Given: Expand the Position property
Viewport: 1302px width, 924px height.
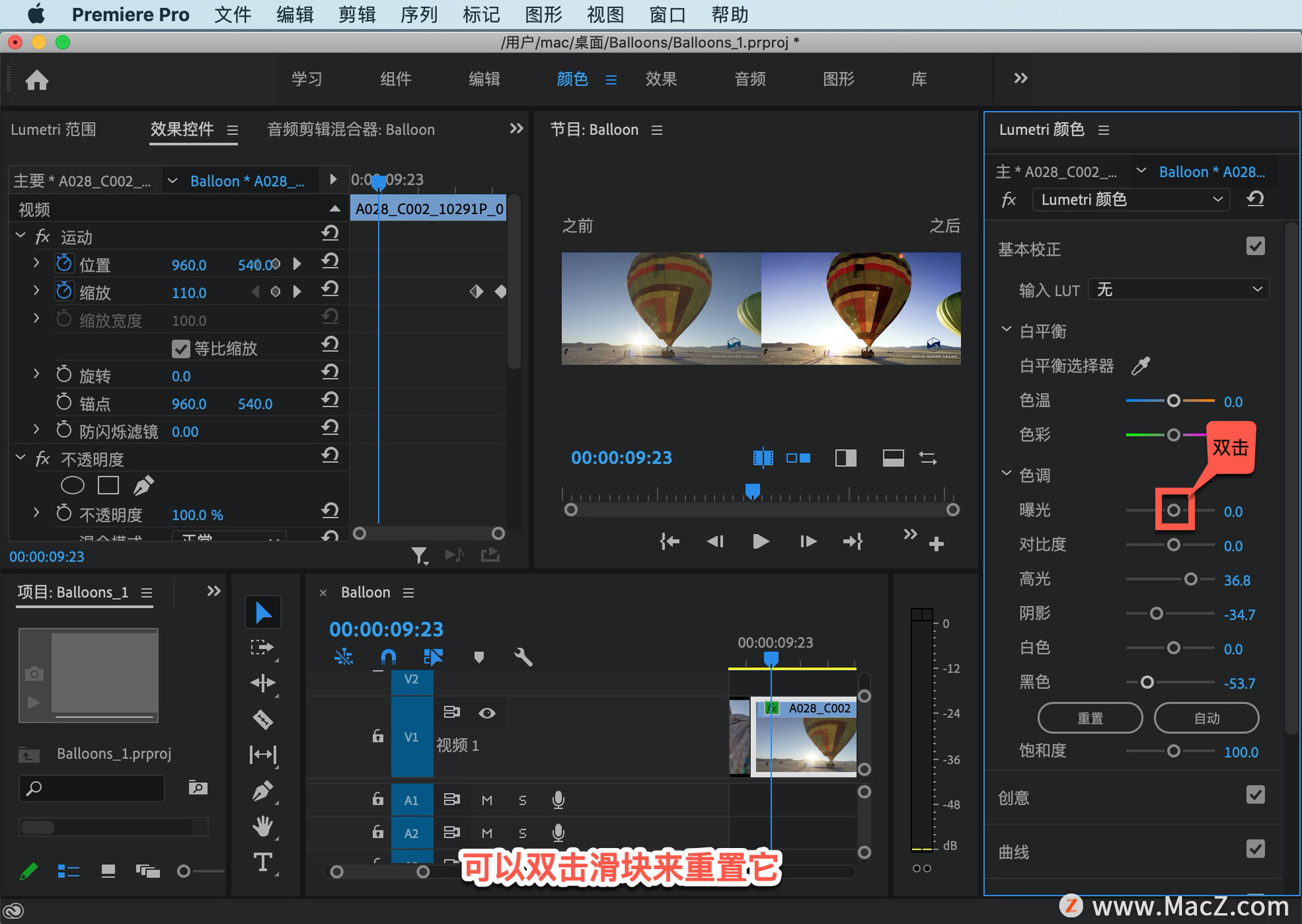Looking at the screenshot, I should [37, 262].
